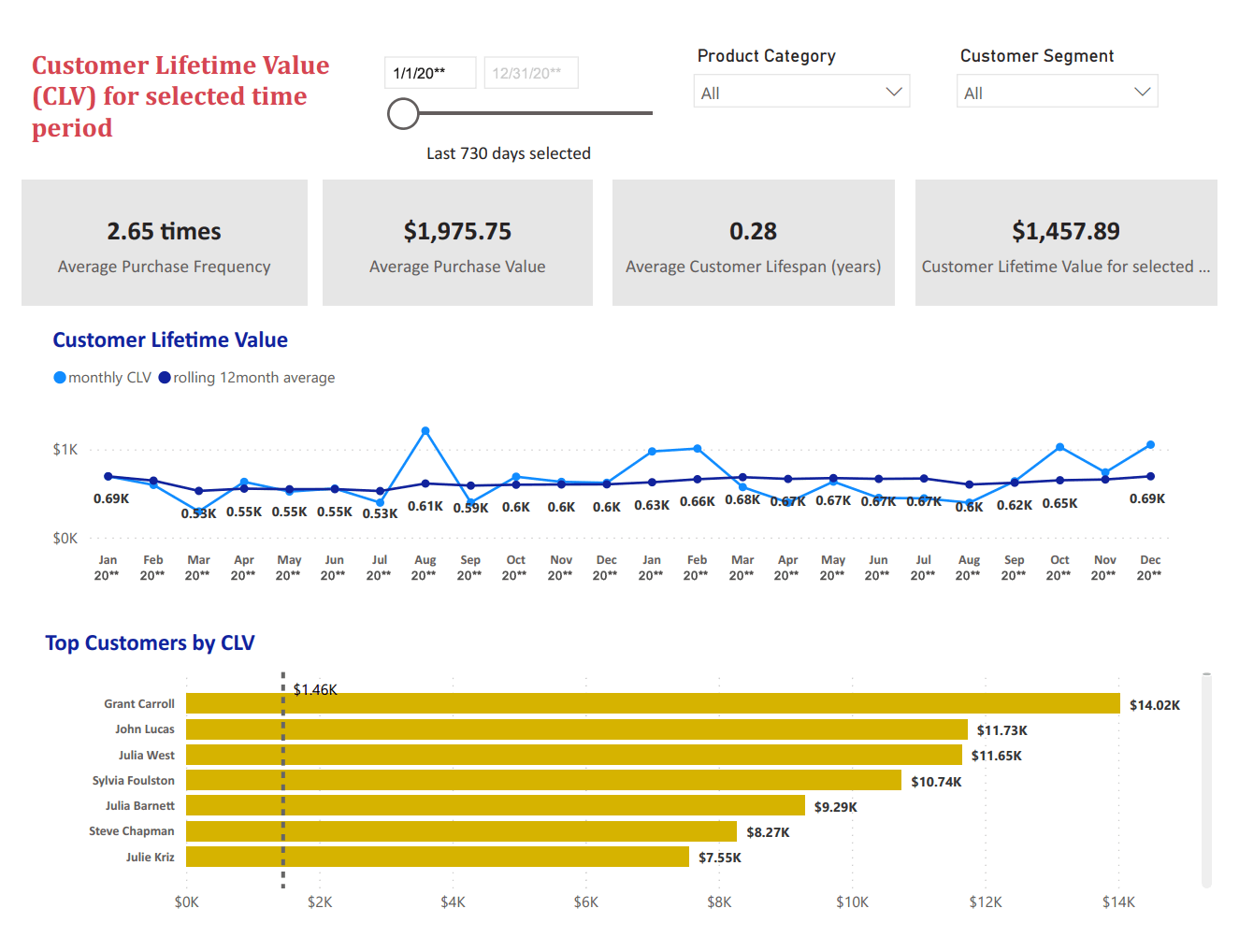Highlight Grant Carroll's bar to cross-filter

(655, 703)
